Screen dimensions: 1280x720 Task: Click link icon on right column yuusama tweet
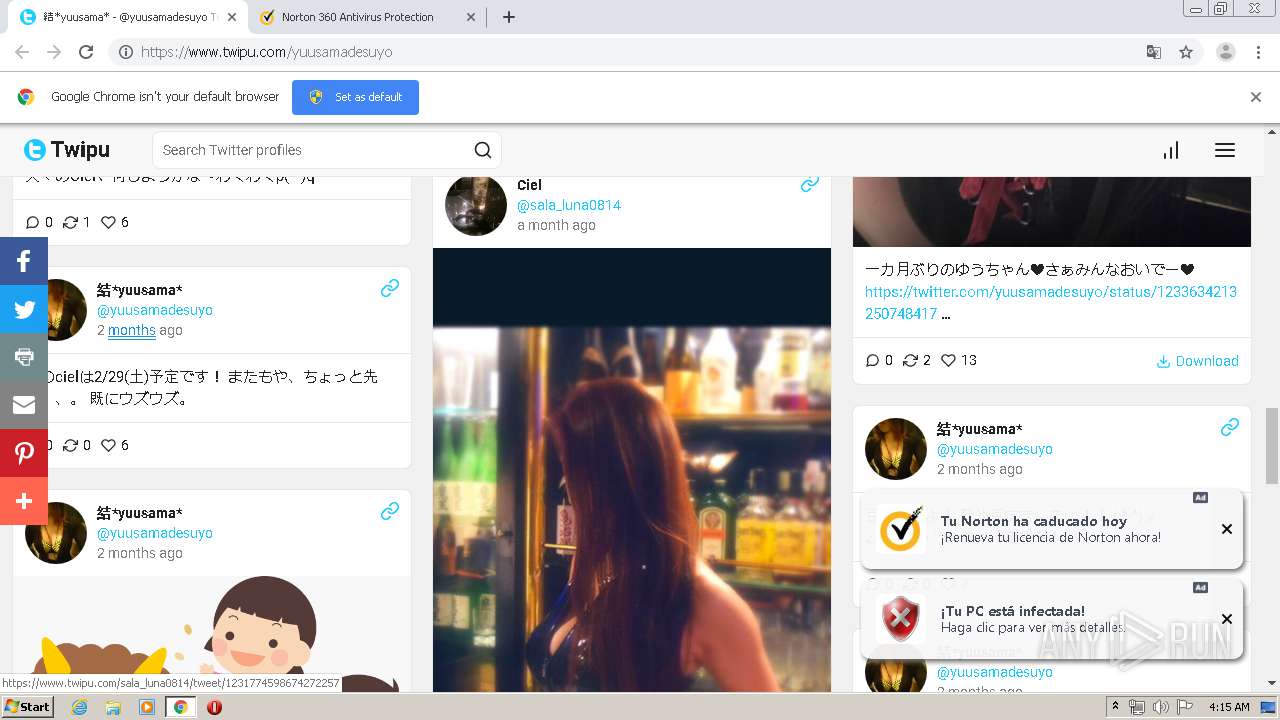[1230, 427]
